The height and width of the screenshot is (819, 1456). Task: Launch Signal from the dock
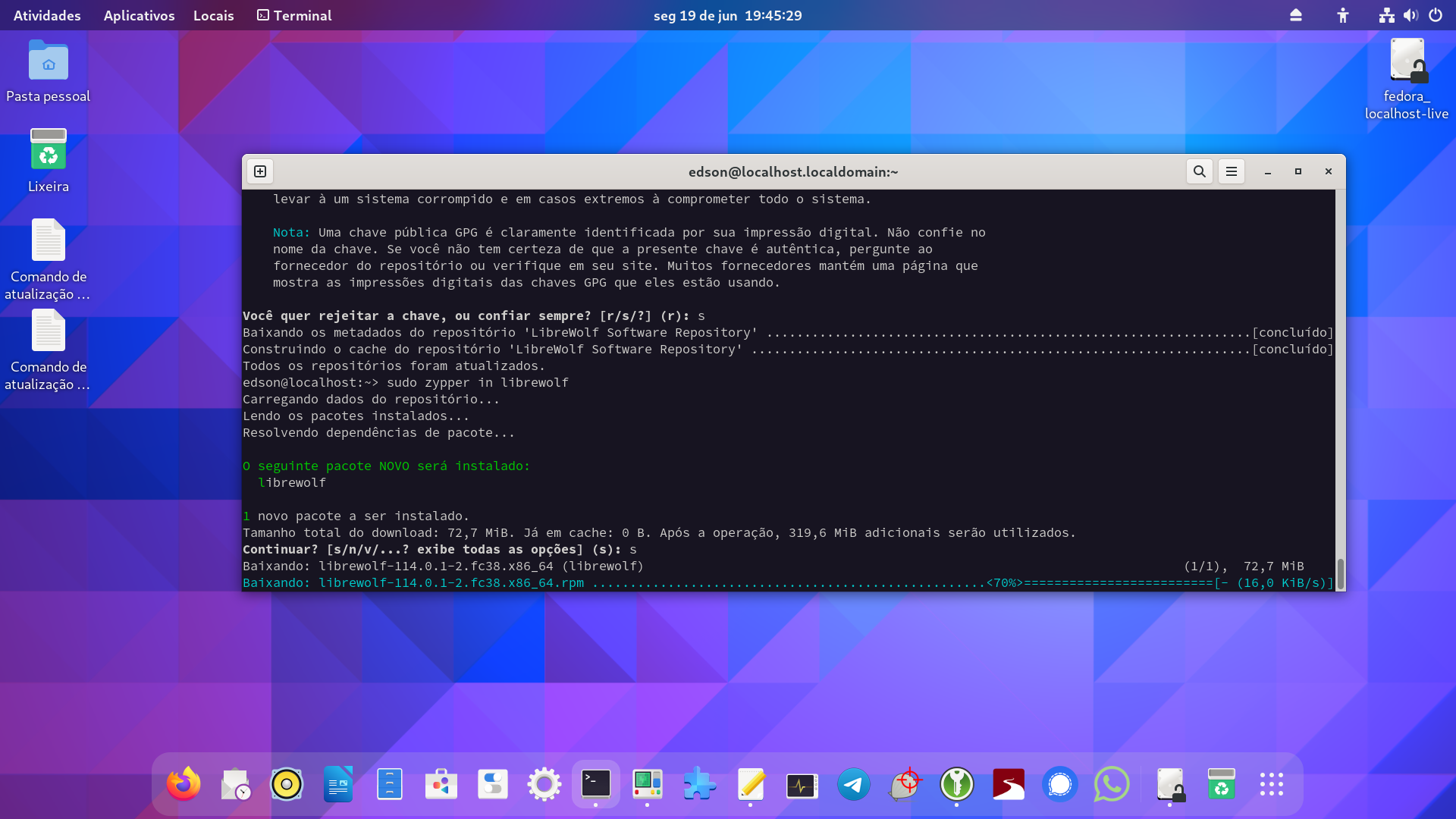1060,784
